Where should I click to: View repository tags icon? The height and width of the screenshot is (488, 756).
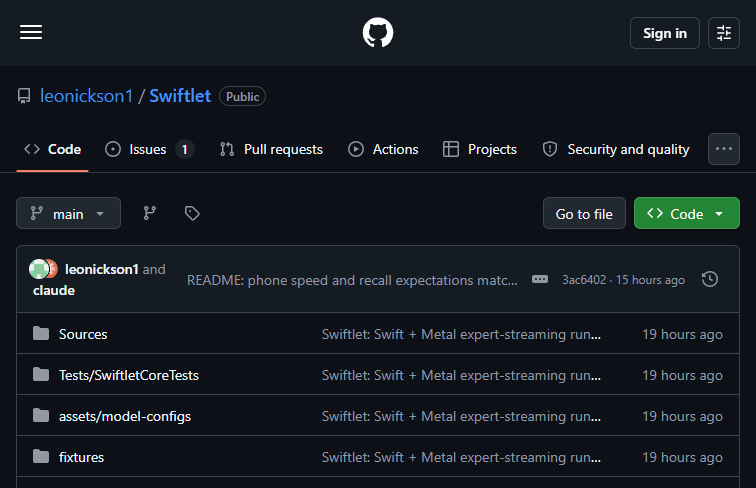tap(192, 213)
